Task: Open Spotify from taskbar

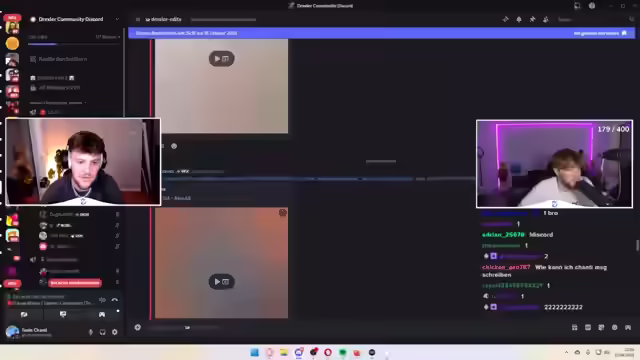Action: pyautogui.click(x=342, y=352)
